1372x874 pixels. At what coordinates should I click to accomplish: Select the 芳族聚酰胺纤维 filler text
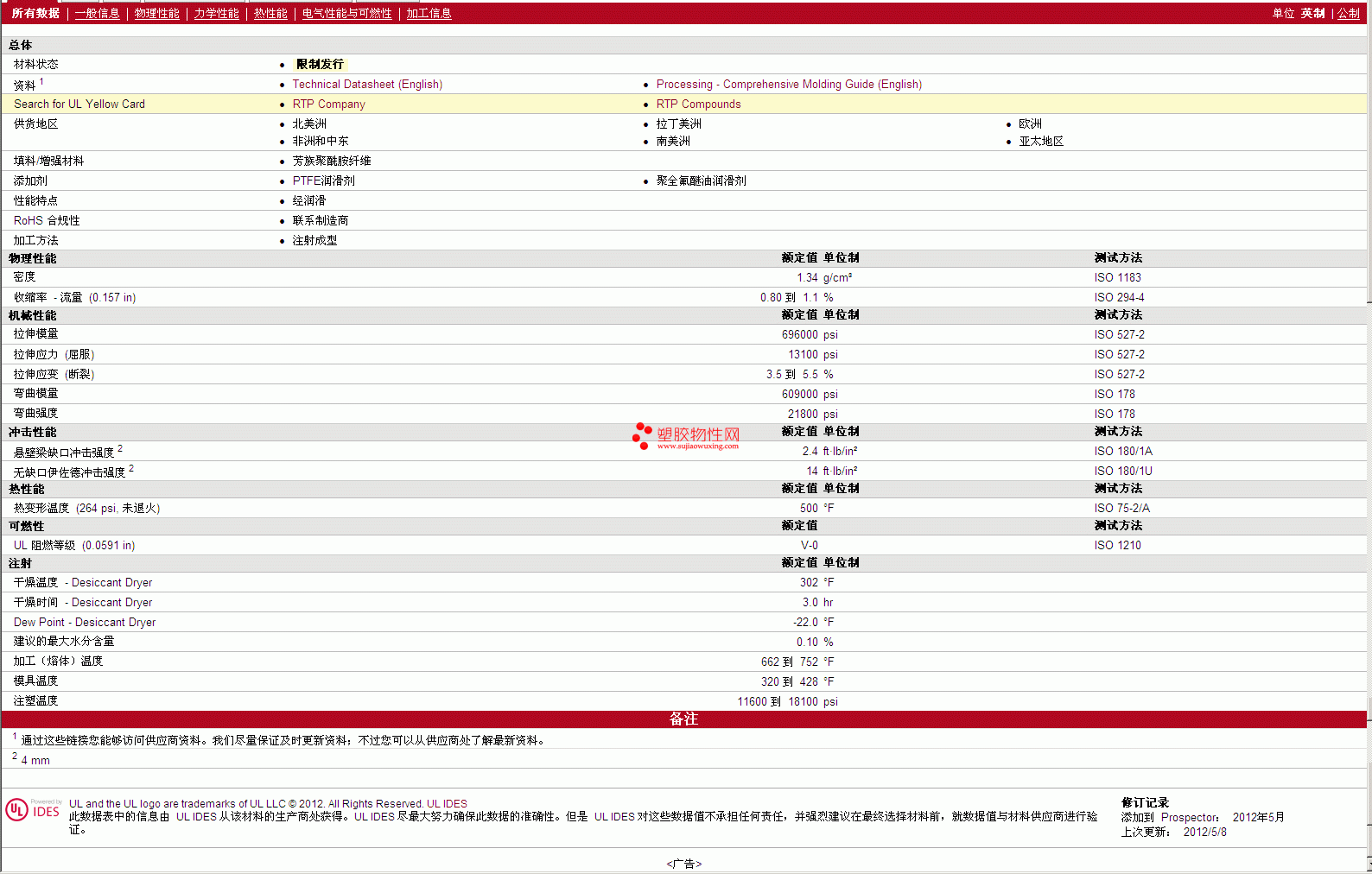pyautogui.click(x=332, y=161)
